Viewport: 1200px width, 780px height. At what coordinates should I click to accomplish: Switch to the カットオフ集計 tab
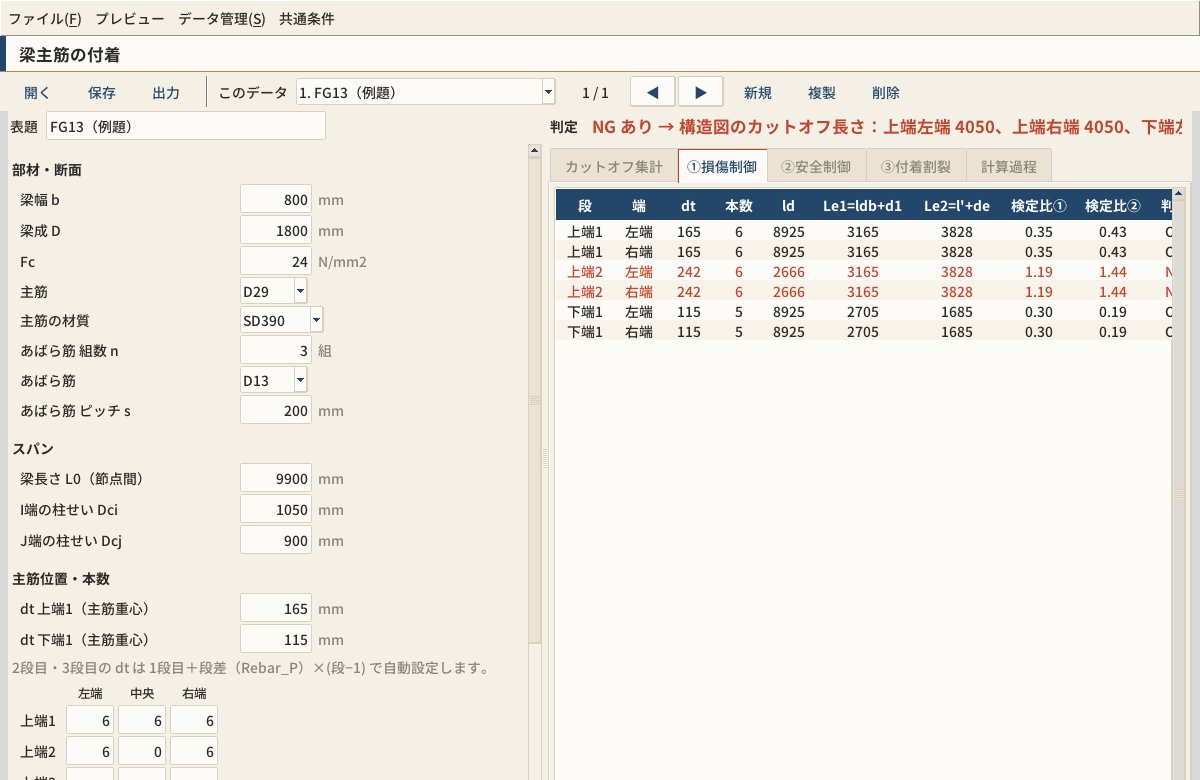[614, 167]
